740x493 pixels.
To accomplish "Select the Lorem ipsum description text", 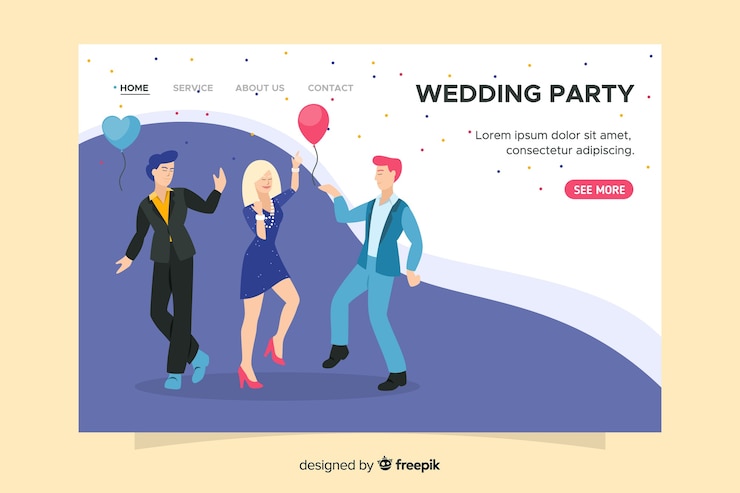I will pos(555,142).
